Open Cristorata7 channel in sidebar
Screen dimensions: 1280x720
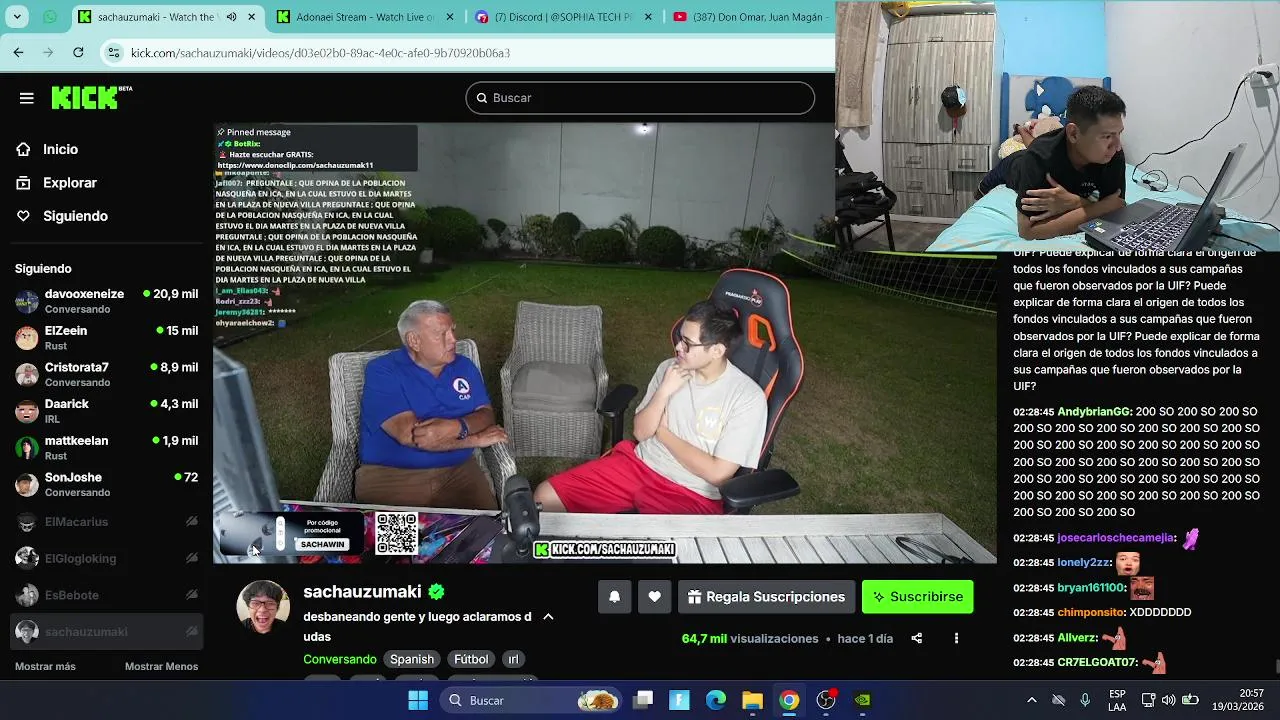(x=107, y=374)
